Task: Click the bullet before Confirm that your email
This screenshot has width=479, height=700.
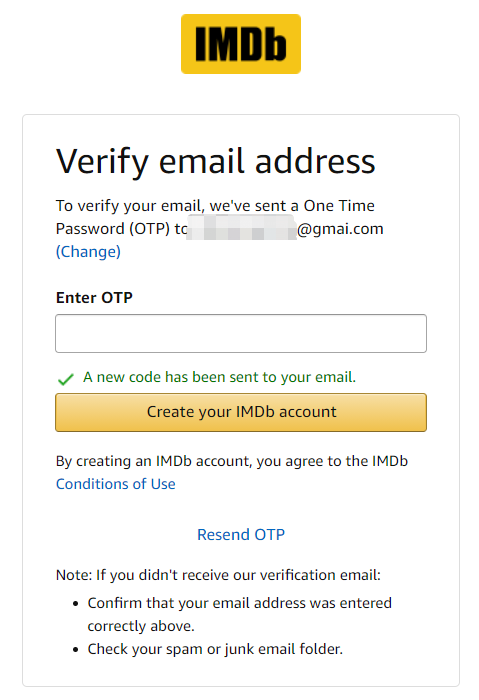Action: (x=76, y=604)
